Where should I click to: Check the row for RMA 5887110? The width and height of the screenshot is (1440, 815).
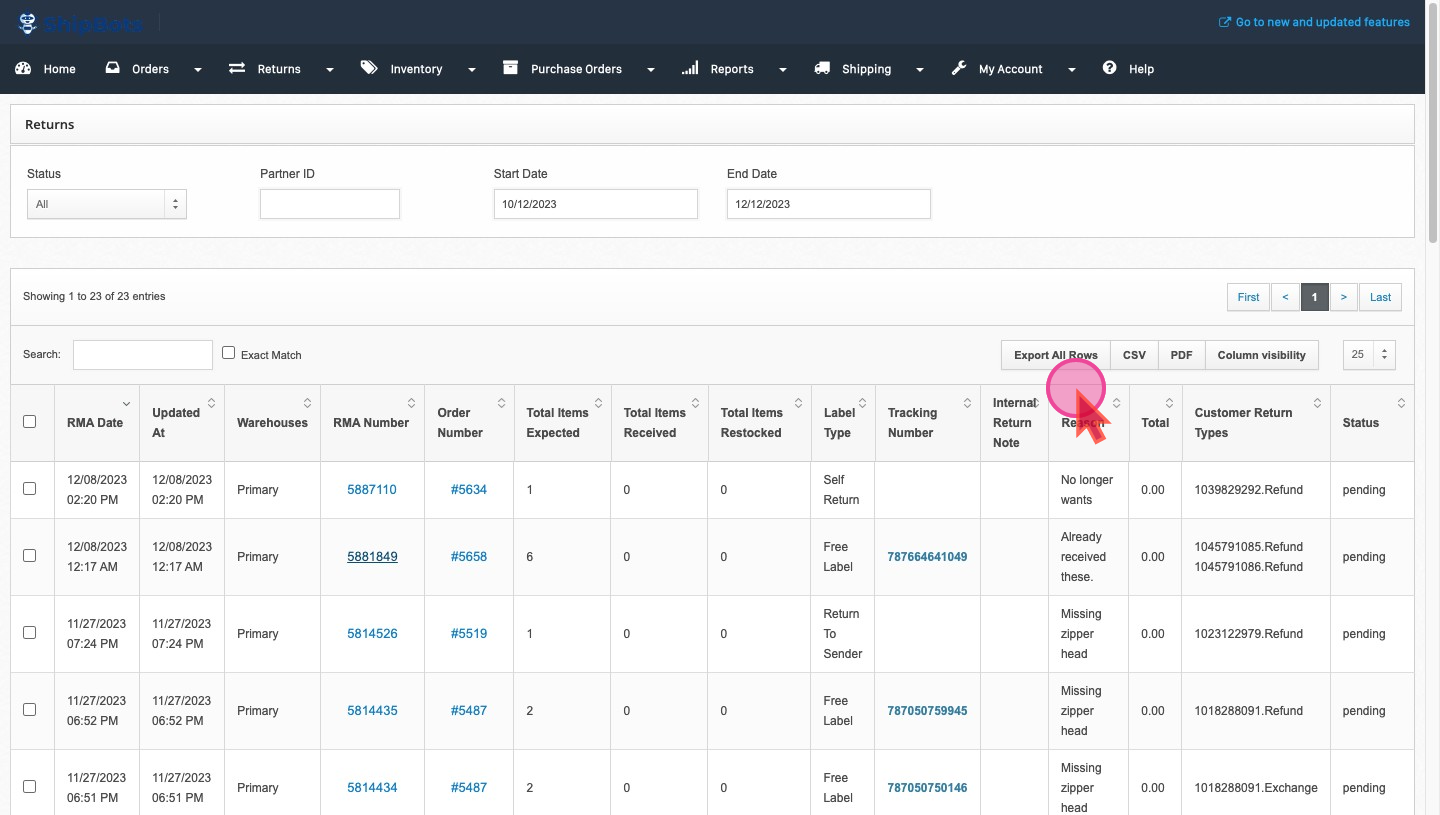click(x=30, y=489)
